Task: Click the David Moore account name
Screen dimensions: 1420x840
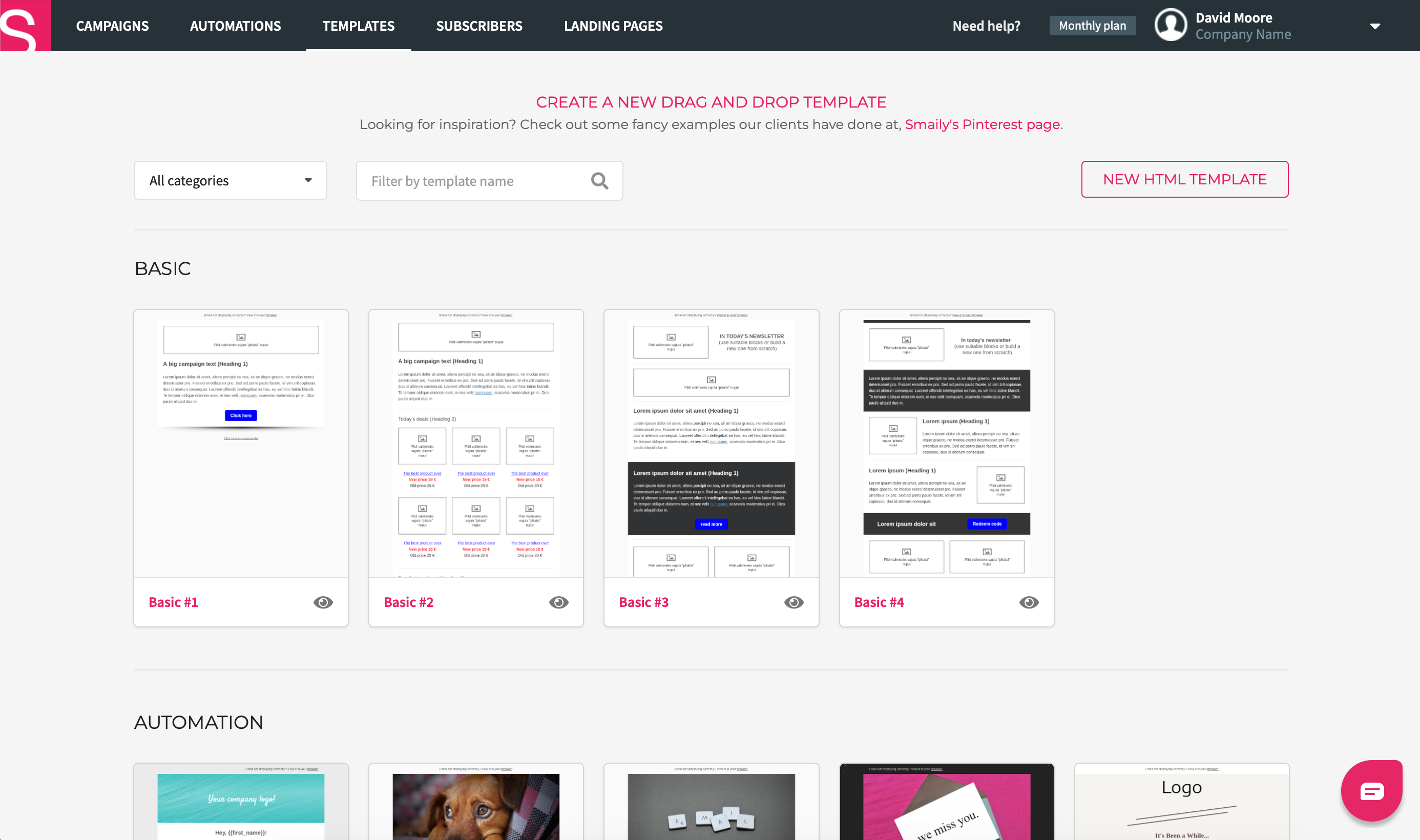Action: click(x=1234, y=18)
